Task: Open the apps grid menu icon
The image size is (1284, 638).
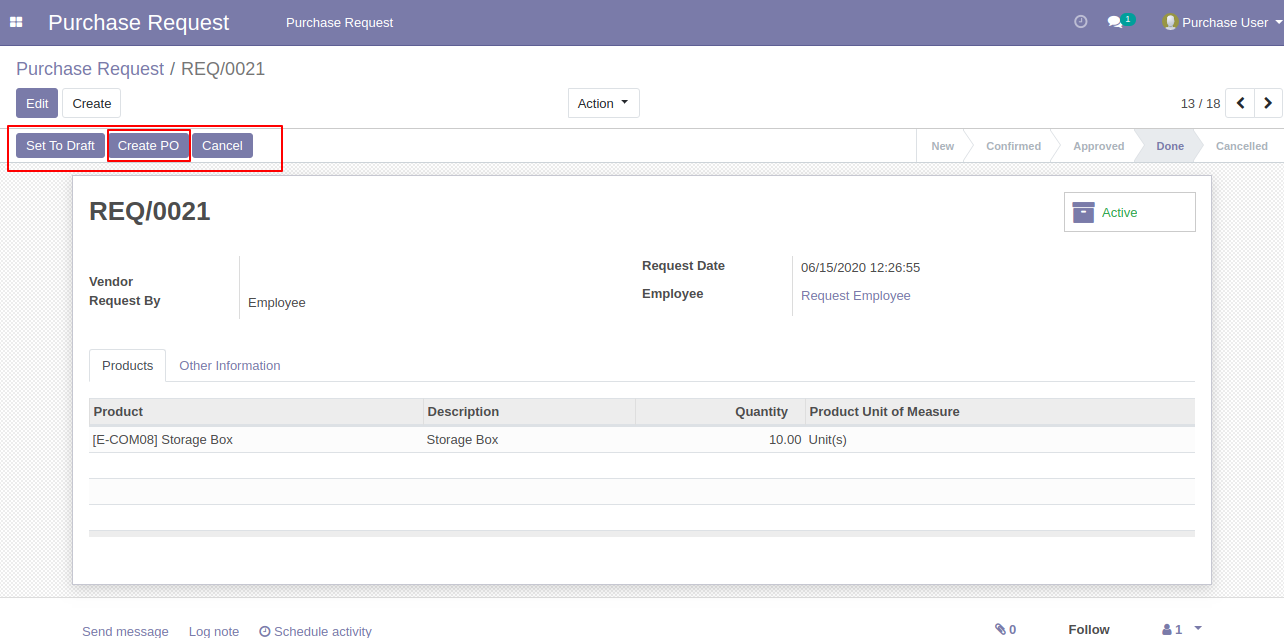Action: pyautogui.click(x=16, y=22)
